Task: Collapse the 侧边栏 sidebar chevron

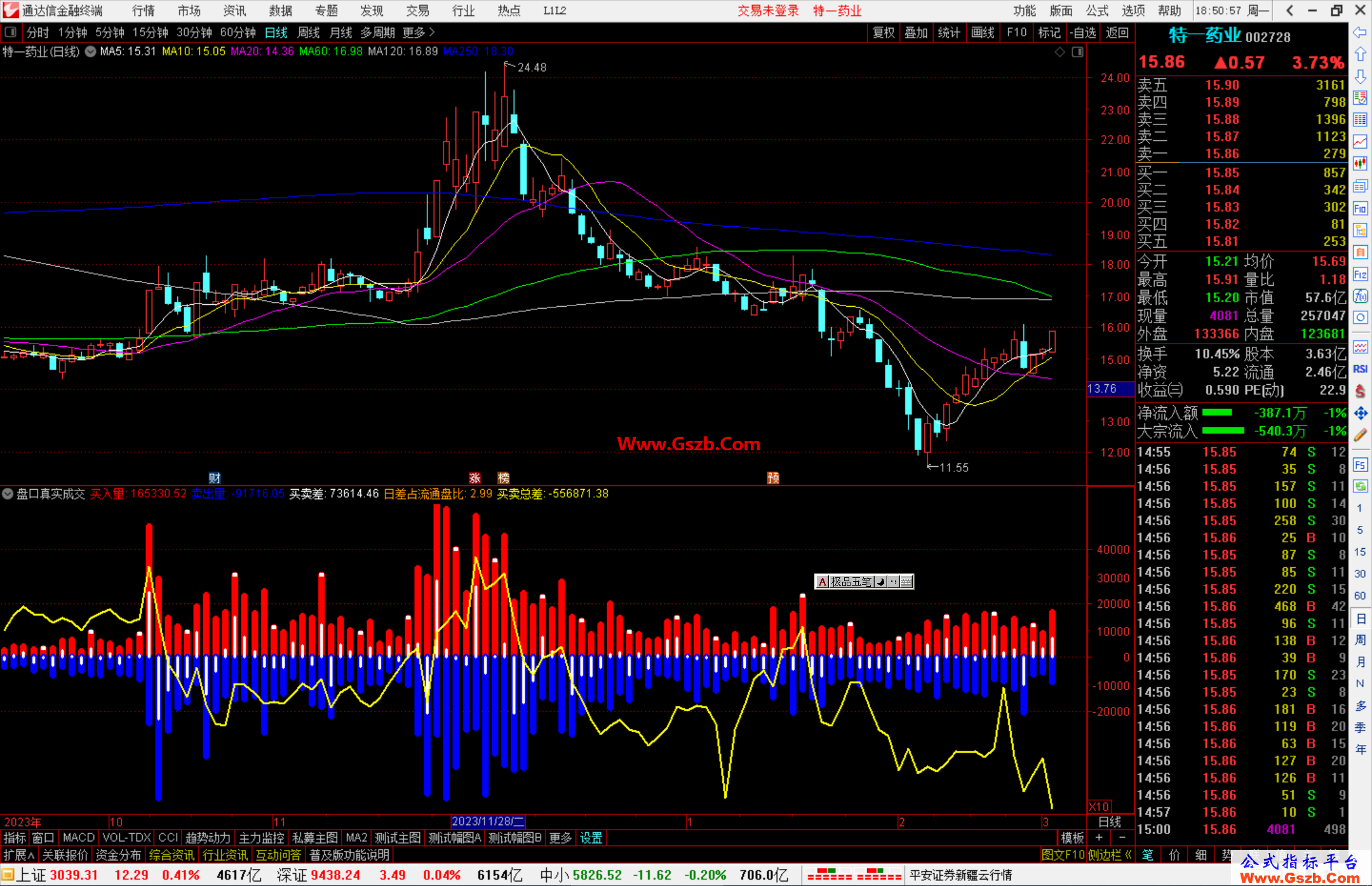Action: coord(1128,855)
